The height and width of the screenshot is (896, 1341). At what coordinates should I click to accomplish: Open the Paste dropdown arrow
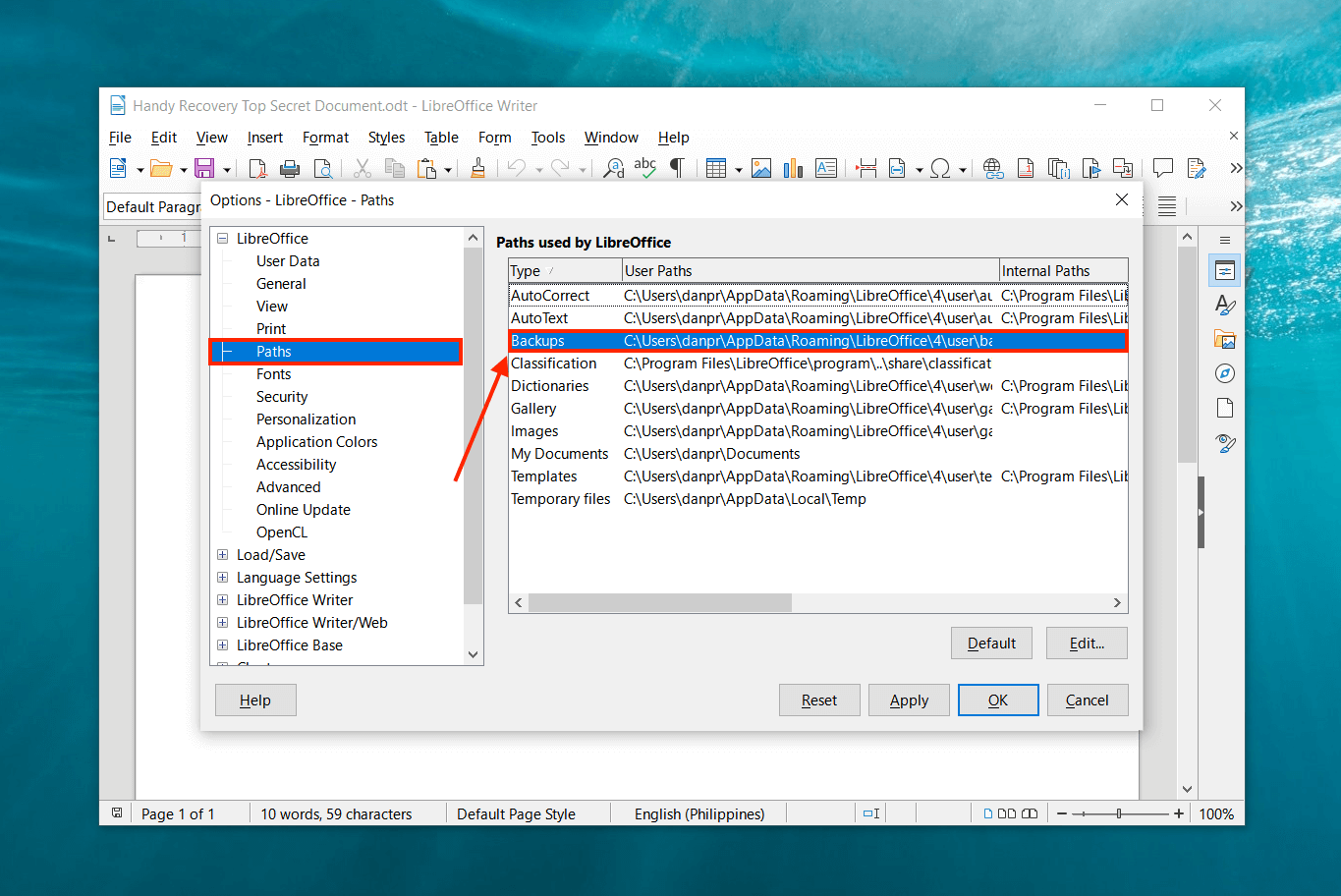click(x=448, y=170)
